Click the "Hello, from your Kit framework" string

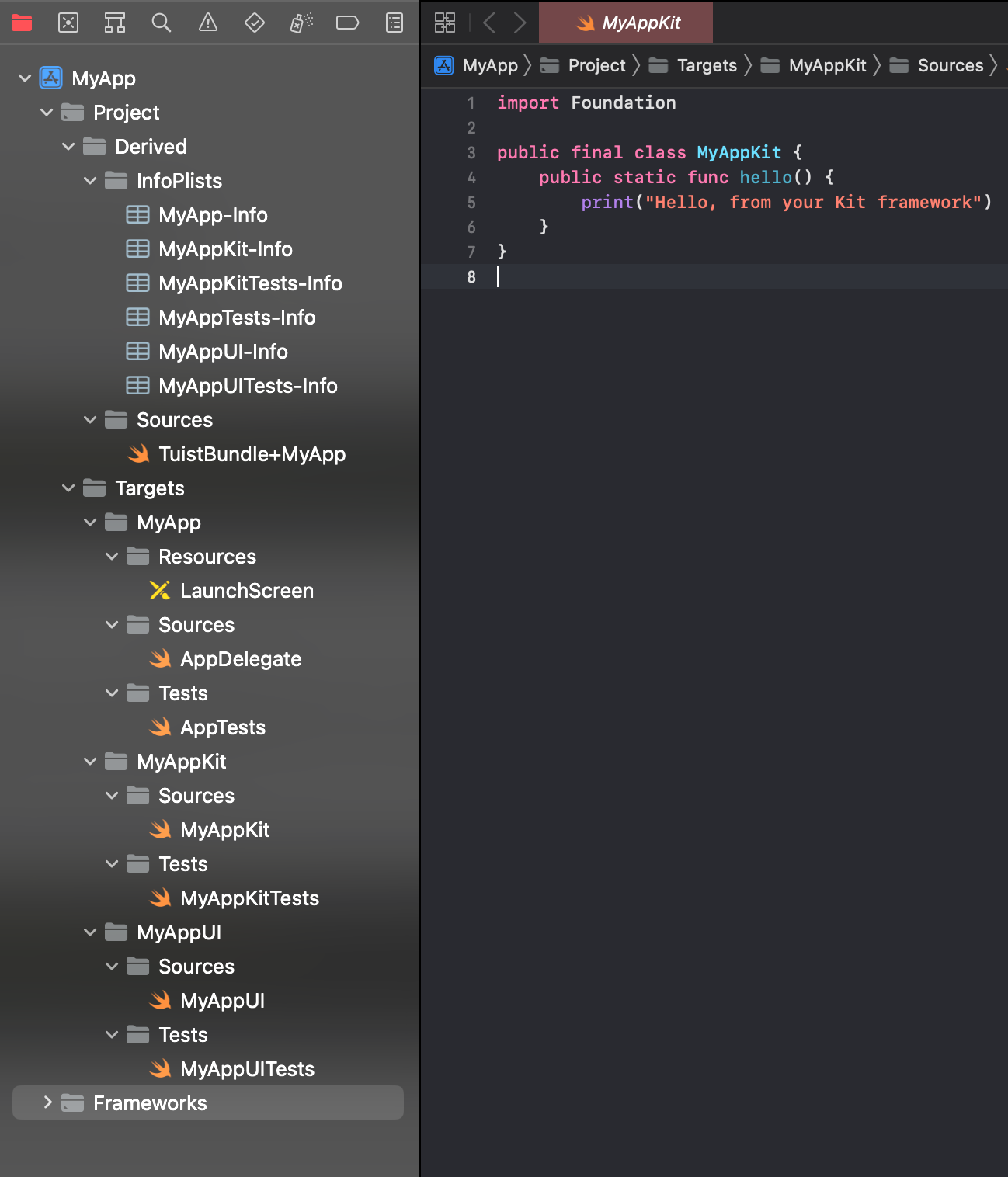pyautogui.click(x=814, y=203)
